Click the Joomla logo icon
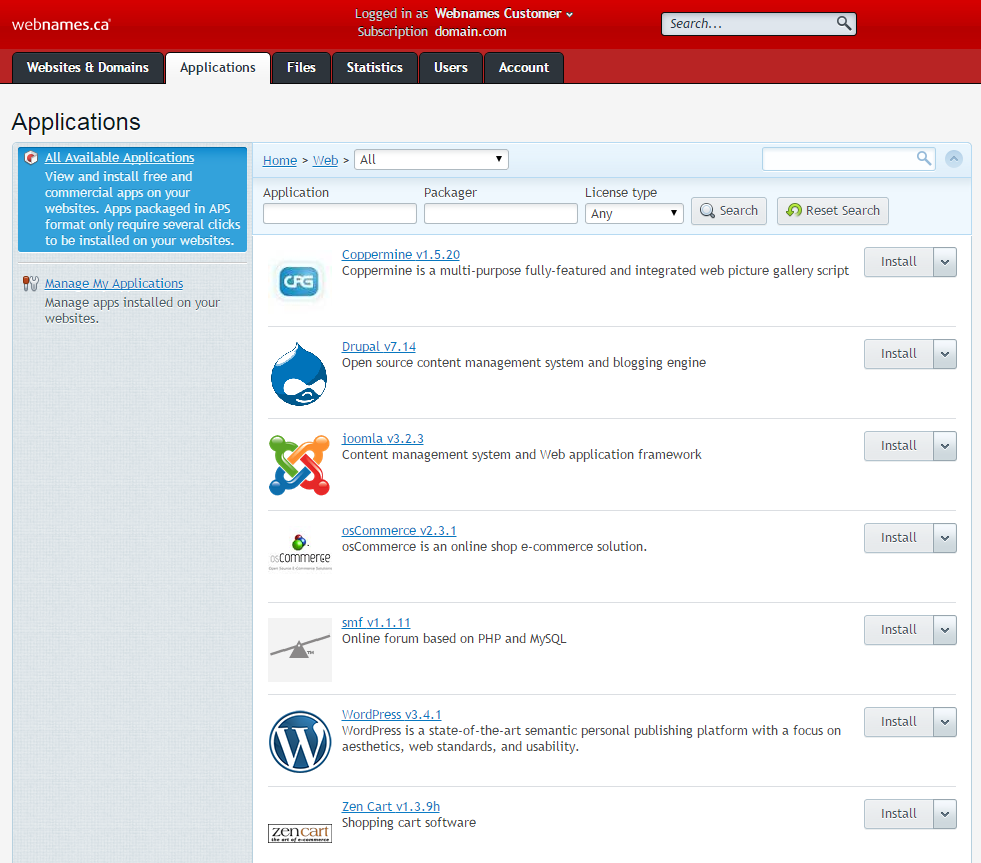This screenshot has width=981, height=863. (x=299, y=465)
